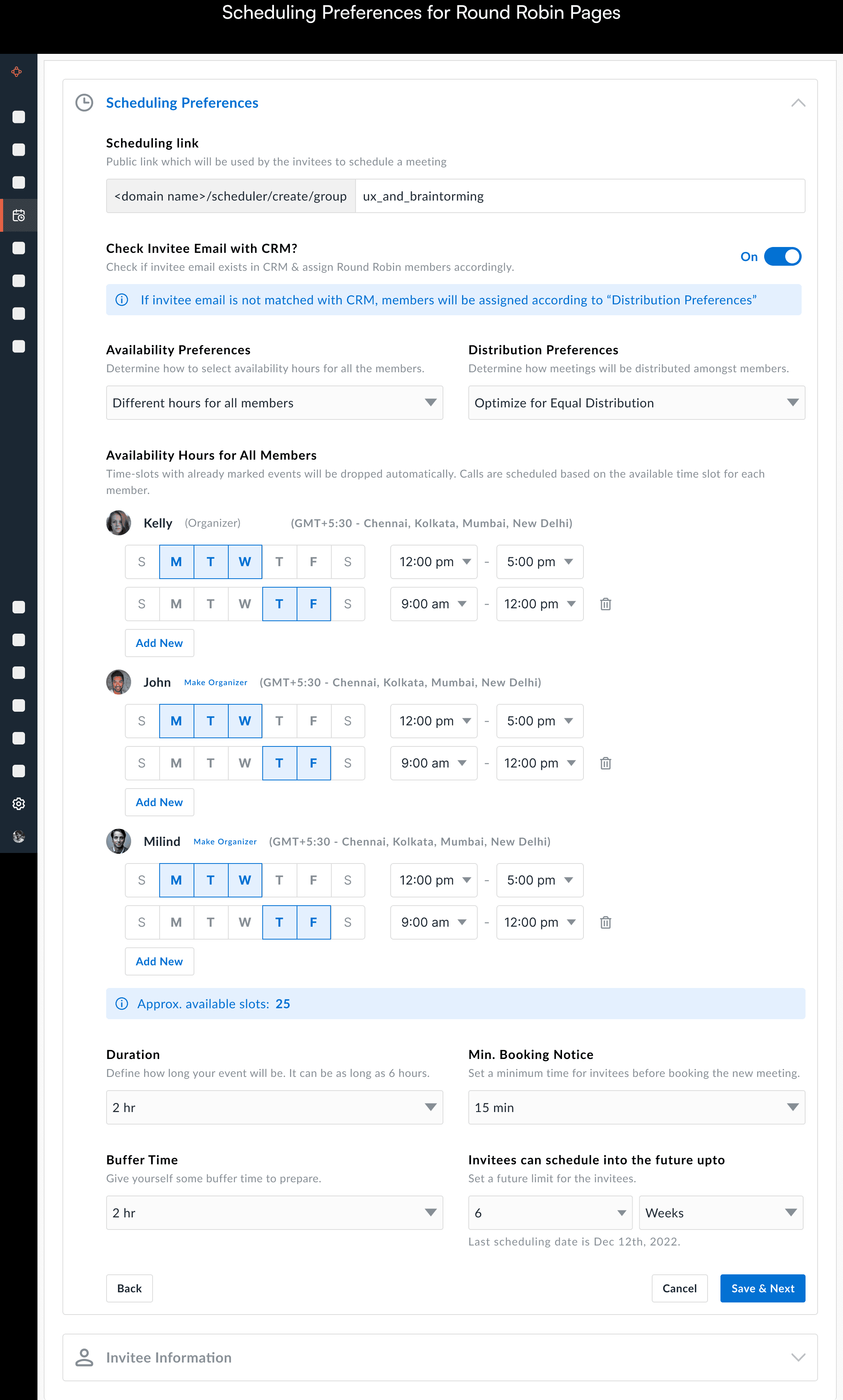Collapse the Scheduling Preferences section
Screen dimensions: 843x1400
click(x=798, y=103)
